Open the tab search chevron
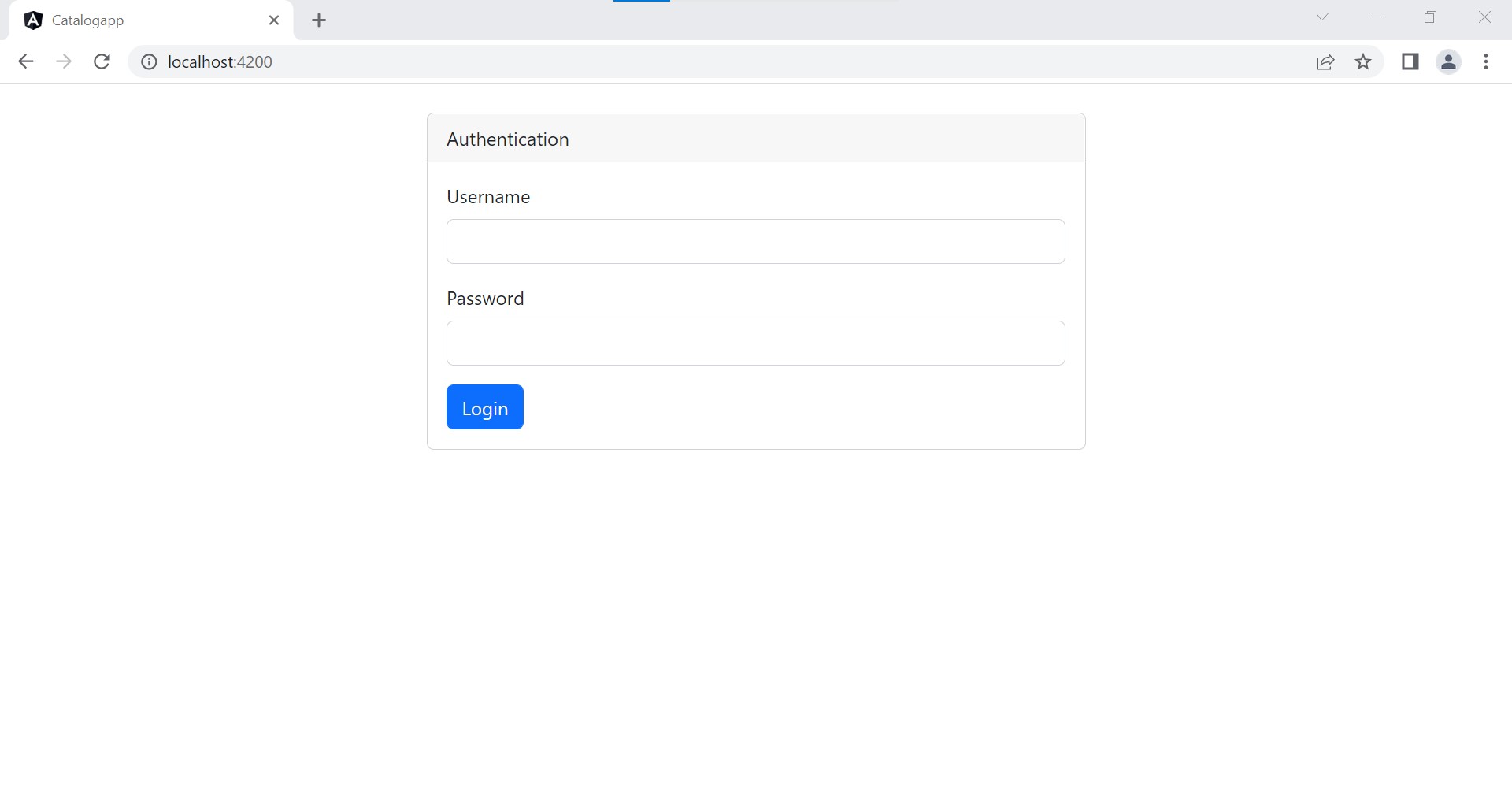Screen dimensions: 1512x802 1322,17
